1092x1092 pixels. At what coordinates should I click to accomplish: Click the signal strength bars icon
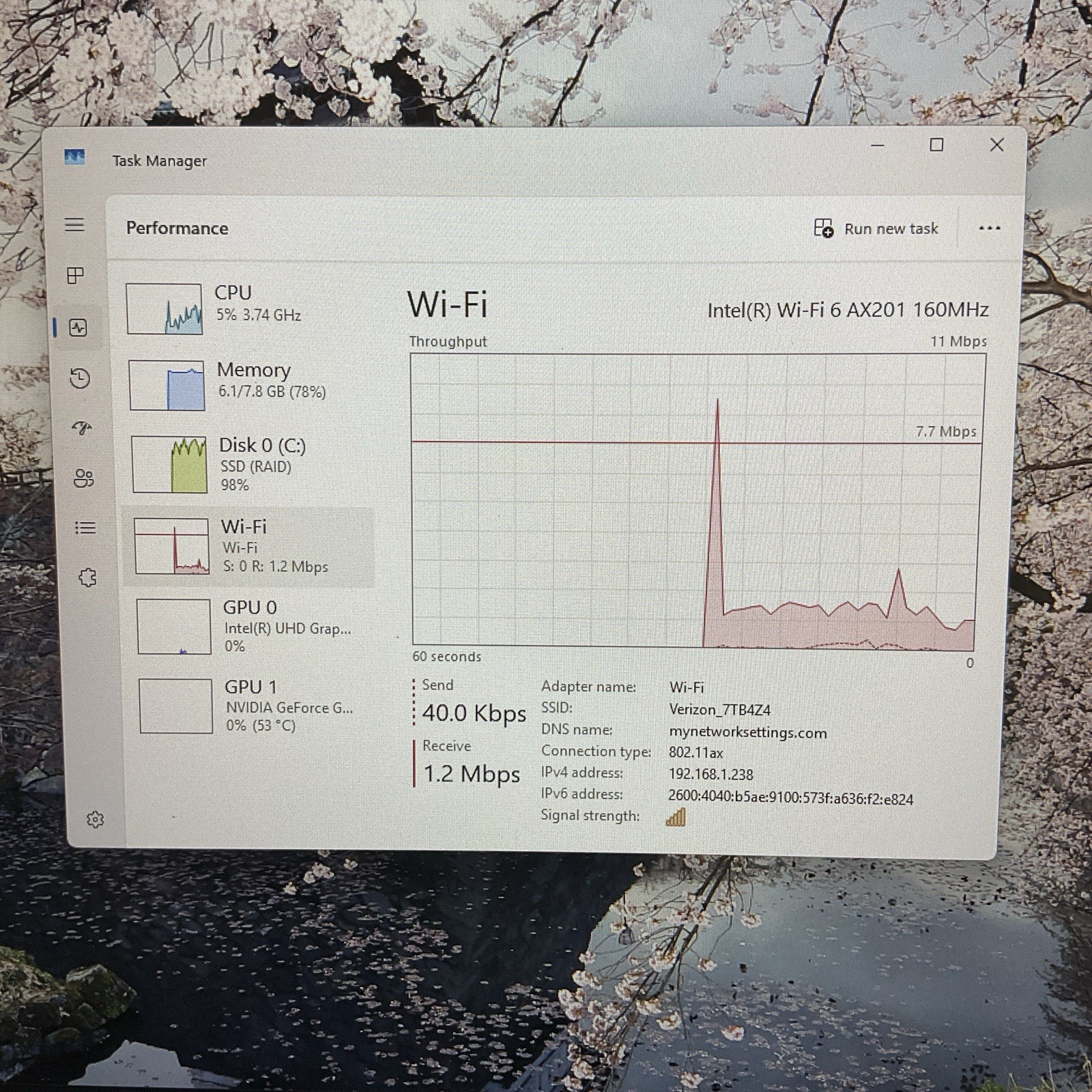tap(676, 817)
